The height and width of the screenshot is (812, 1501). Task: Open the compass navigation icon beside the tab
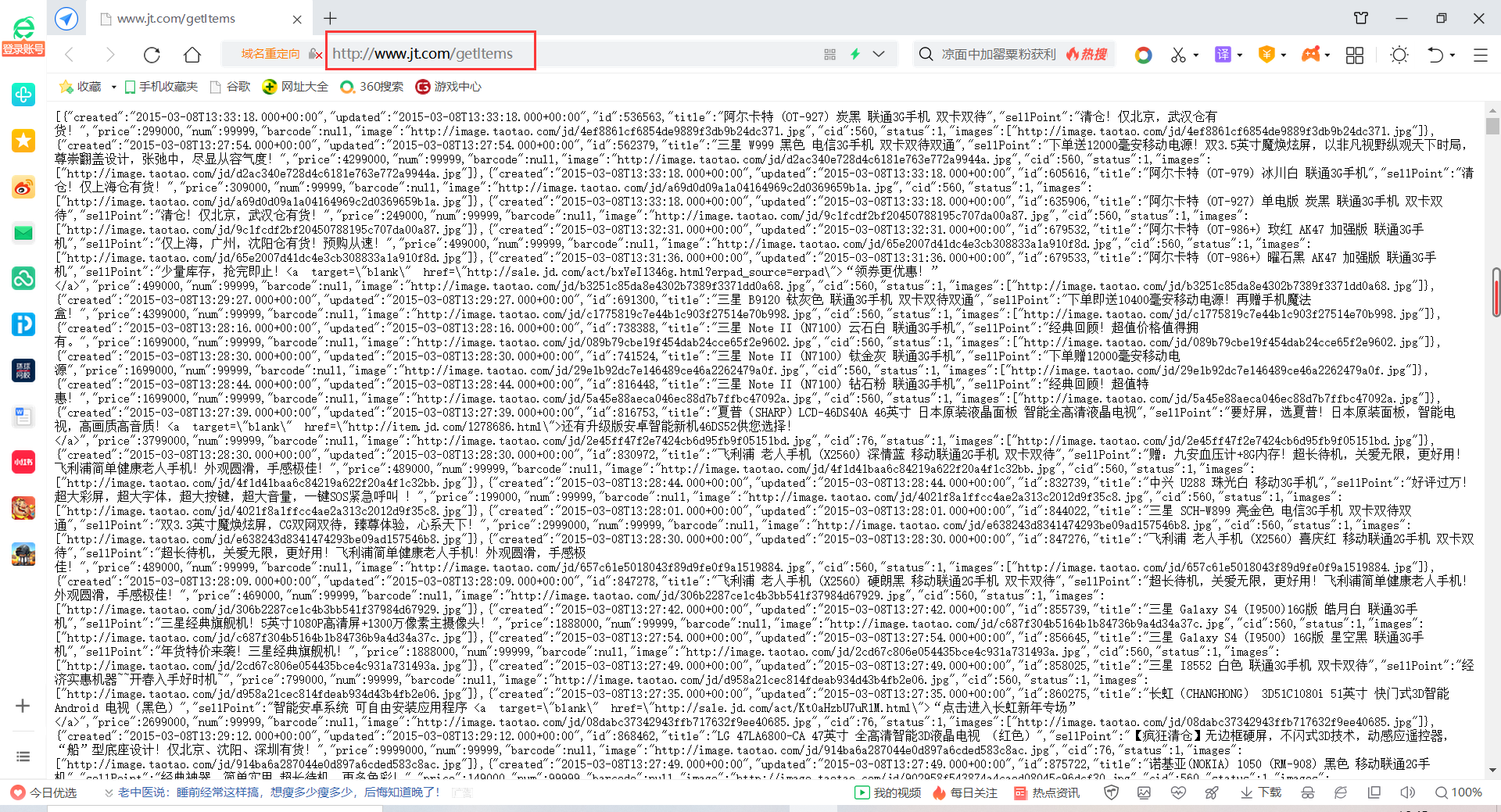point(66,19)
